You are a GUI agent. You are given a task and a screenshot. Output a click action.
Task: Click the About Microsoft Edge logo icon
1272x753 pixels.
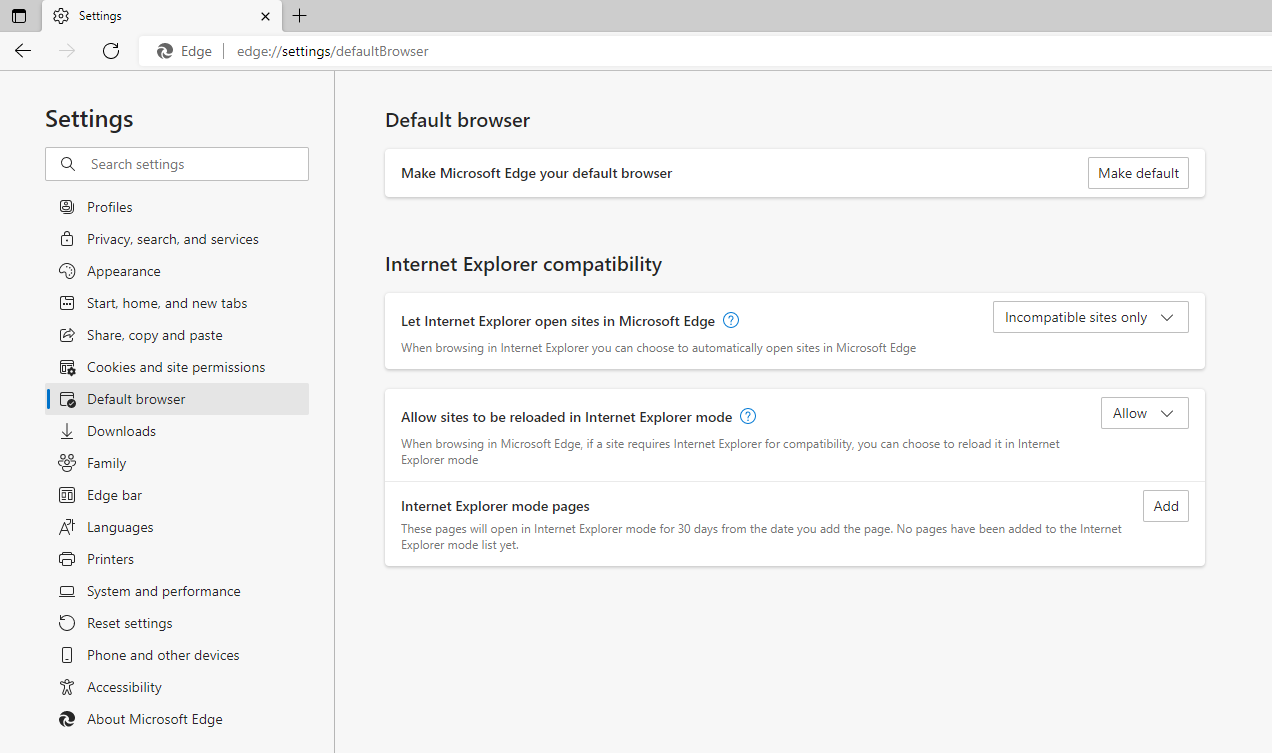point(67,719)
